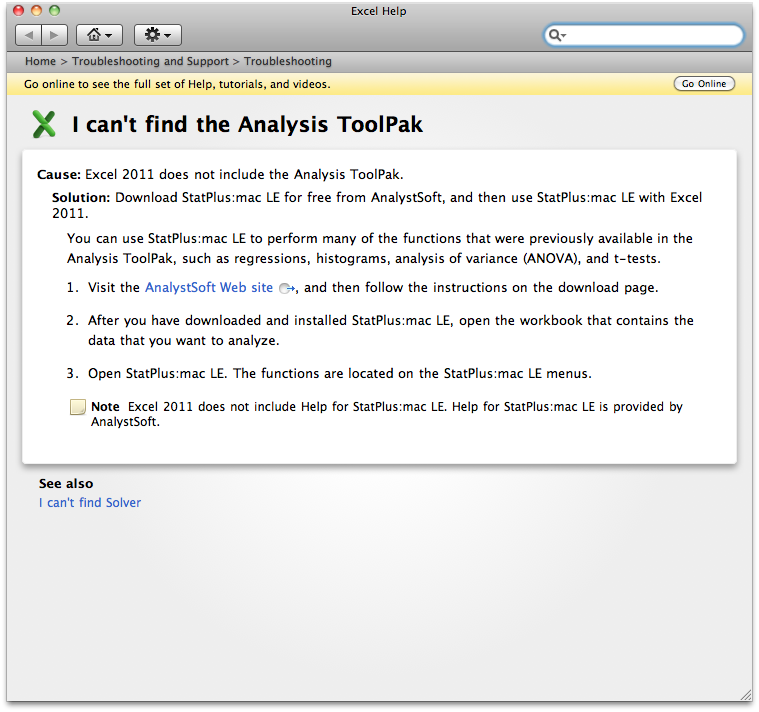Image resolution: width=759 pixels, height=712 pixels.
Task: Click the "I can't find the Analysis ToolPak" heading
Action: point(247,124)
